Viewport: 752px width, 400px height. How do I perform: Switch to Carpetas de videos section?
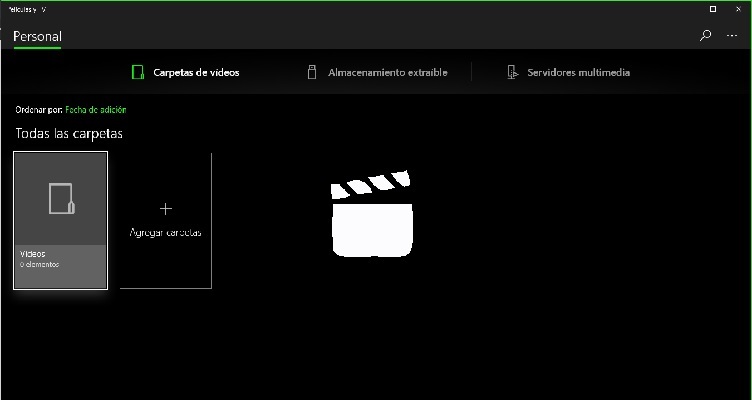pyautogui.click(x=196, y=72)
